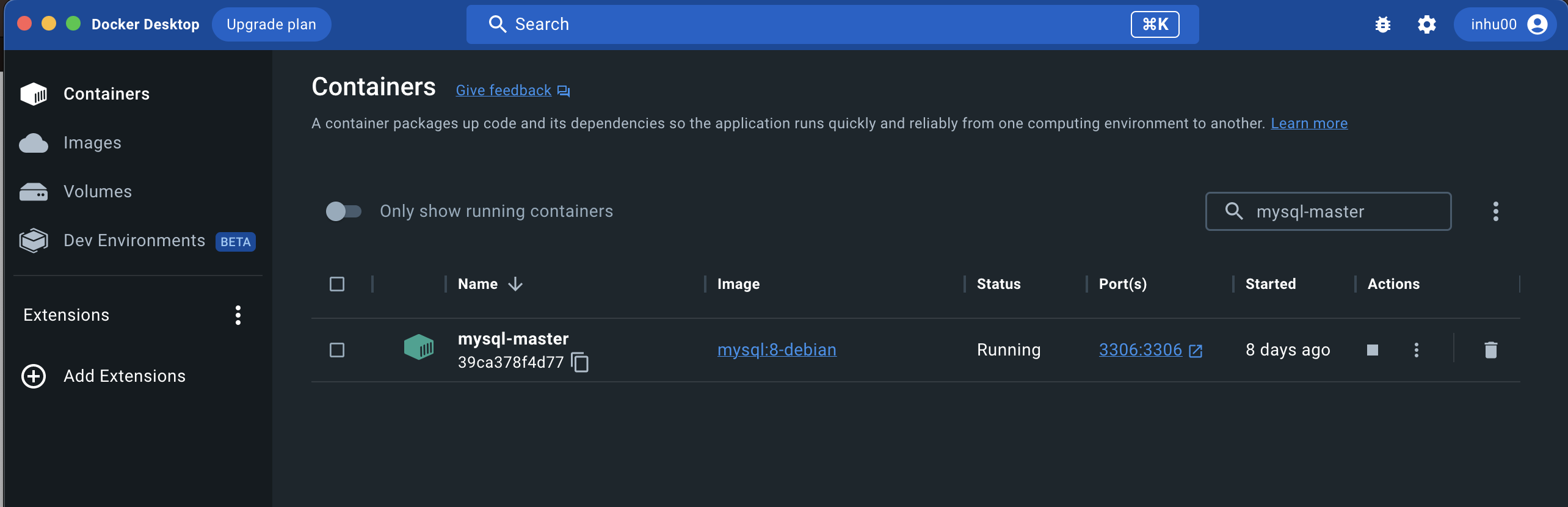Copy container ID 39ca378f4d77
Screen dimensions: 1568x507
(580, 362)
